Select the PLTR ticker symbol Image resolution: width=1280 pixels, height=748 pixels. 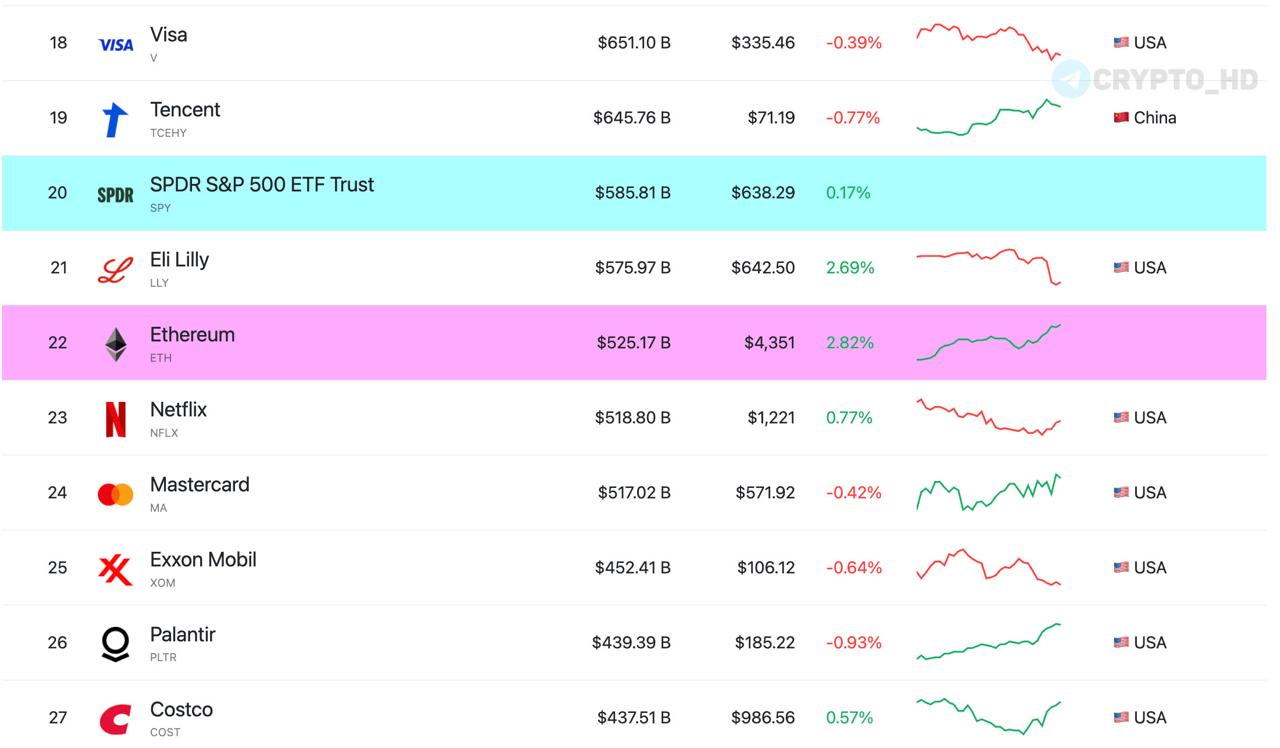pyautogui.click(x=163, y=658)
